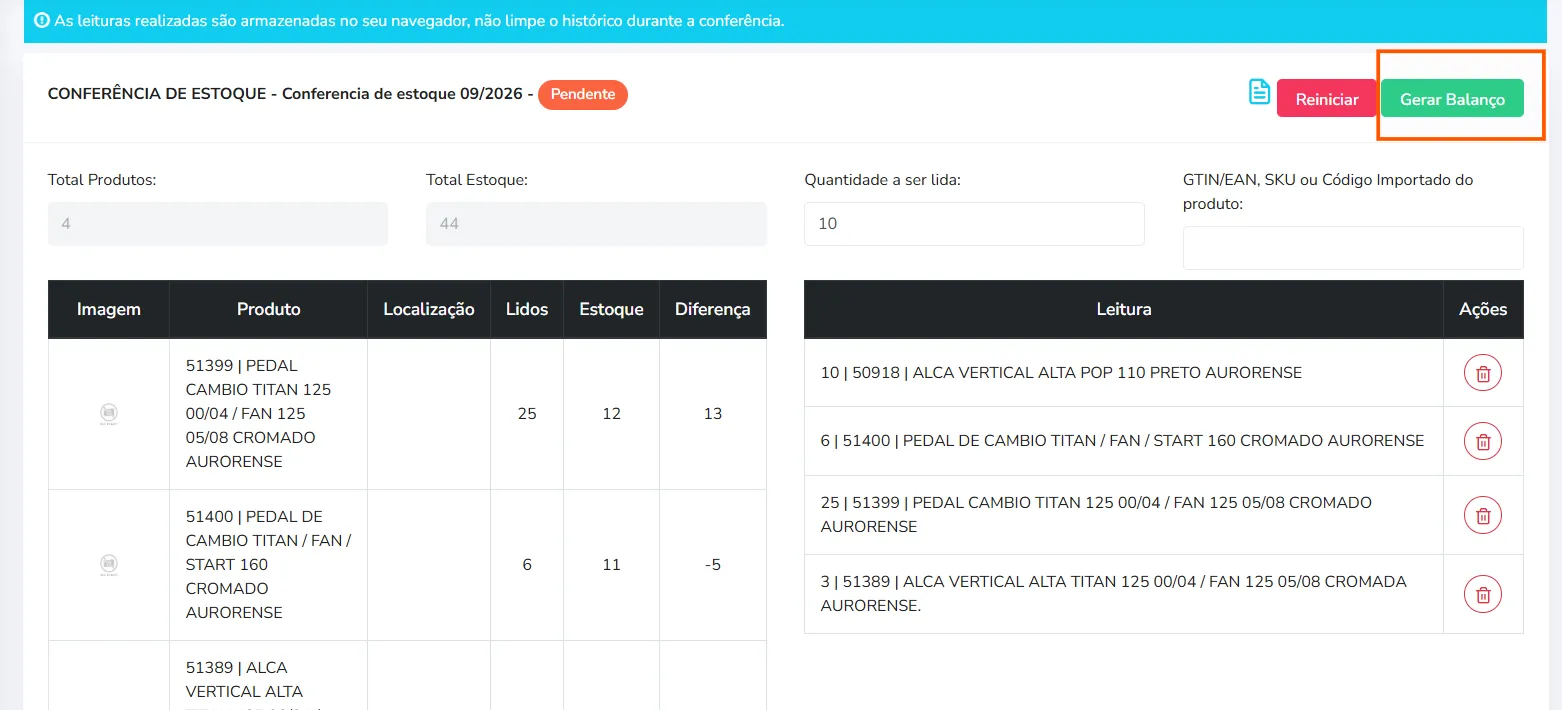Select the reading text for 6 | 51400

(x=1122, y=441)
